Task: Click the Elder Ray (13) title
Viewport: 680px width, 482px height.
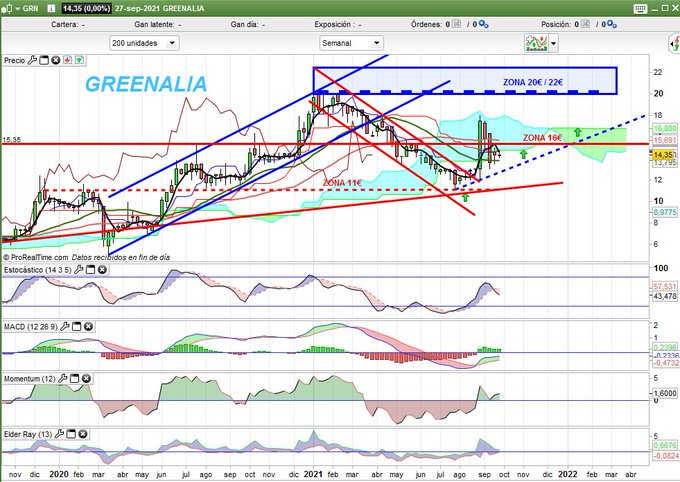Action: pos(28,434)
